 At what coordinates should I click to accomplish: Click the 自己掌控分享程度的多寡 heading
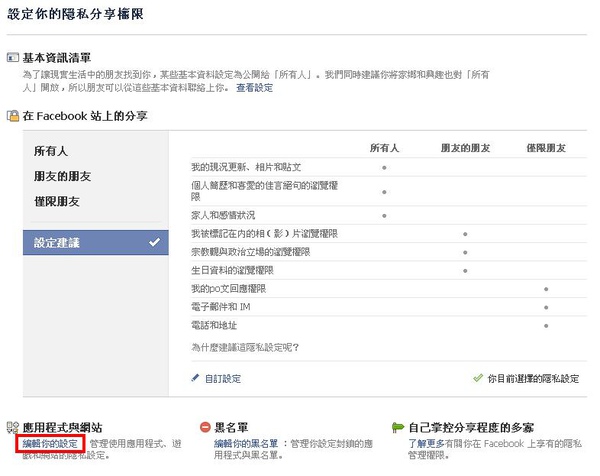[471, 427]
